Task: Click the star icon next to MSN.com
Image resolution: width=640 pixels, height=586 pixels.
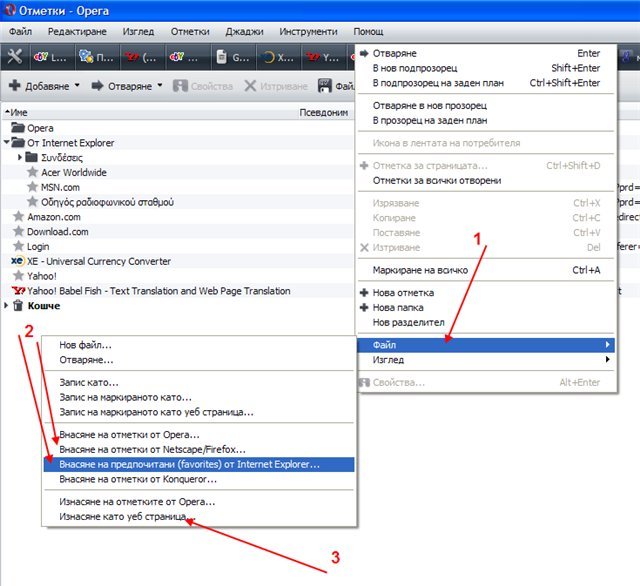Action: click(x=32, y=187)
